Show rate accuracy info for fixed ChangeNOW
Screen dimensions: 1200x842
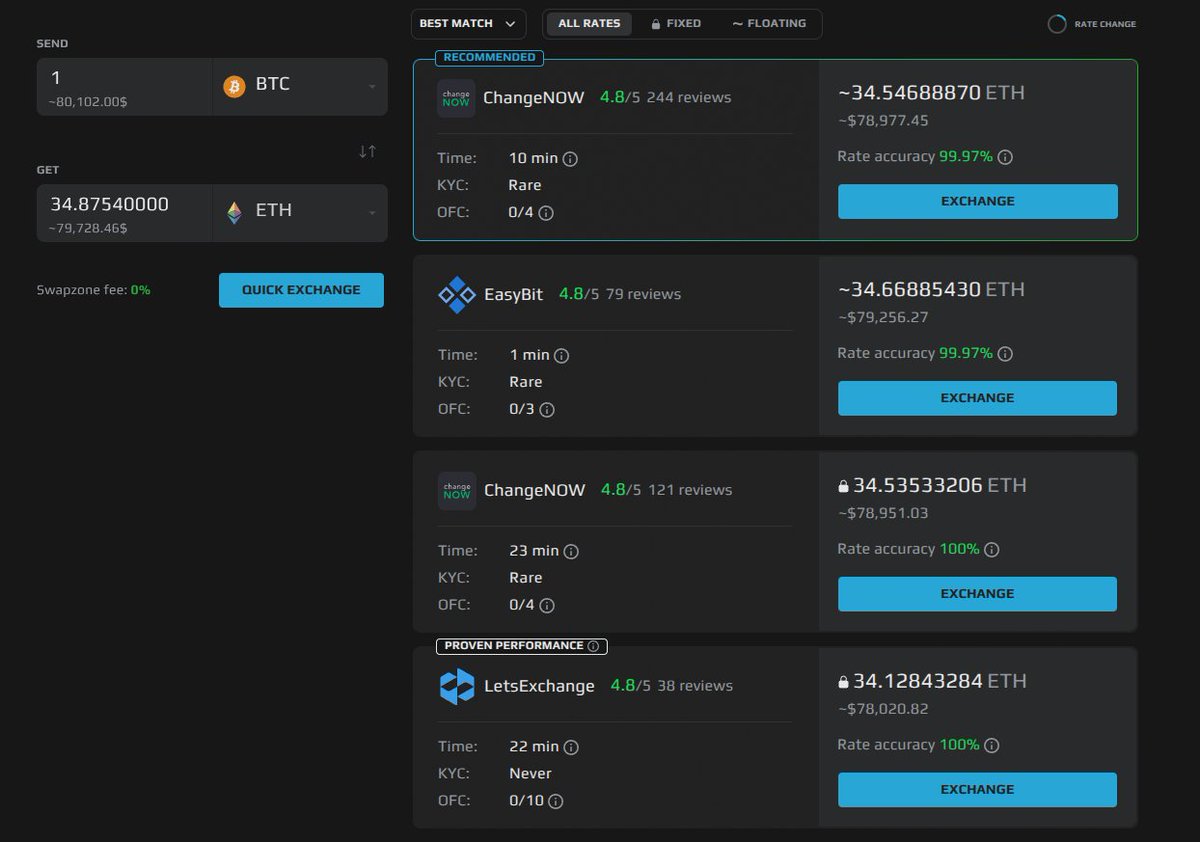tap(991, 549)
